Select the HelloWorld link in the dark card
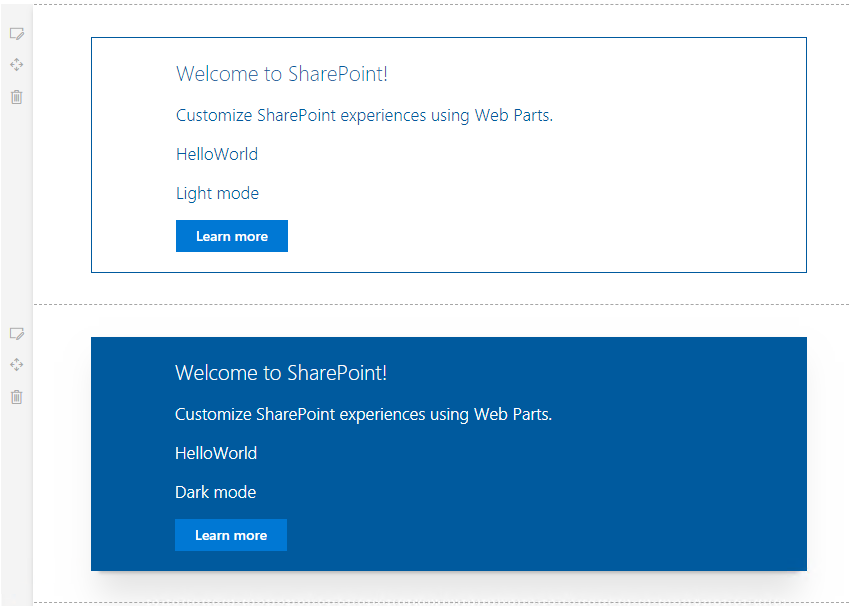Screen dimensions: 857x606 point(215,453)
